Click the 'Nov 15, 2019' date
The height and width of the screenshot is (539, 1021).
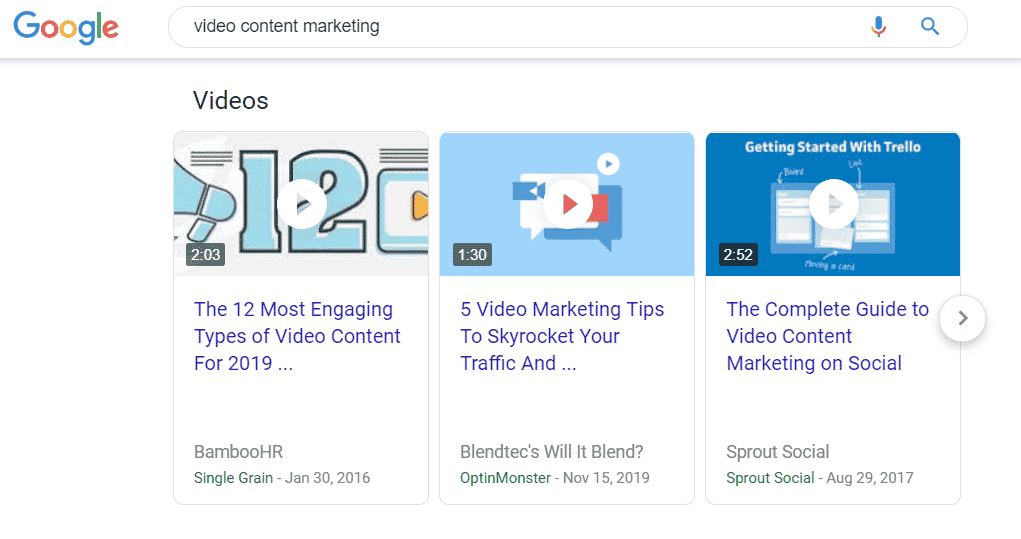[x=606, y=478]
